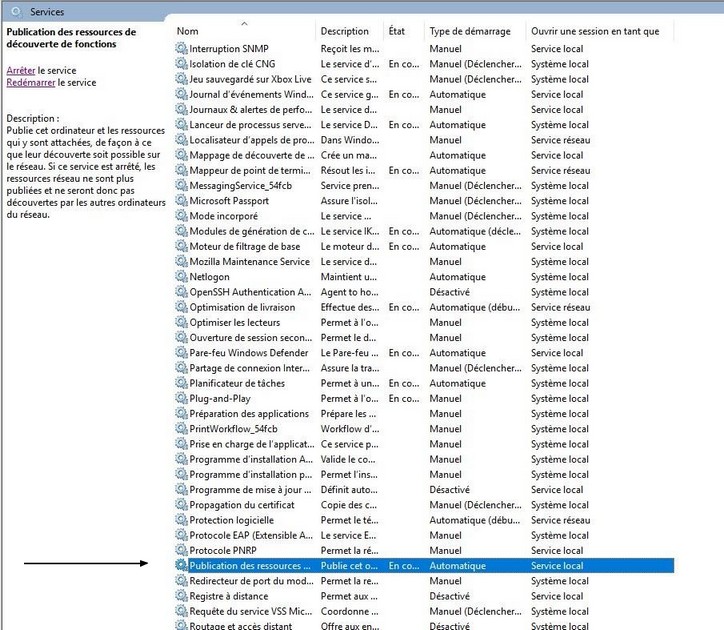Click gear icon for Planificateur de tâches
This screenshot has height=630, width=724.
tap(181, 383)
